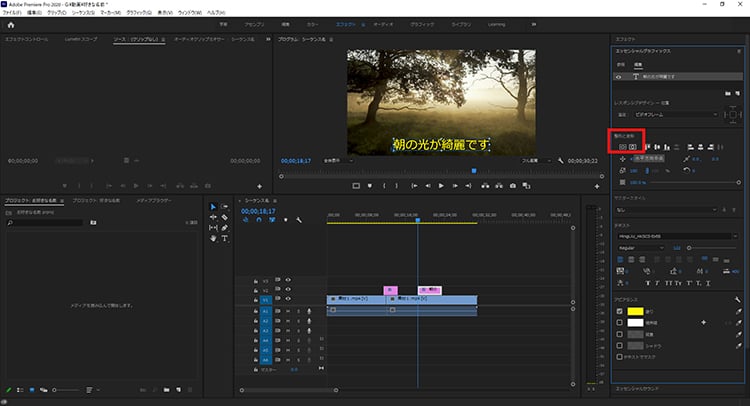Open playback resolution dropdown
The width and height of the screenshot is (750, 406).
536,161
